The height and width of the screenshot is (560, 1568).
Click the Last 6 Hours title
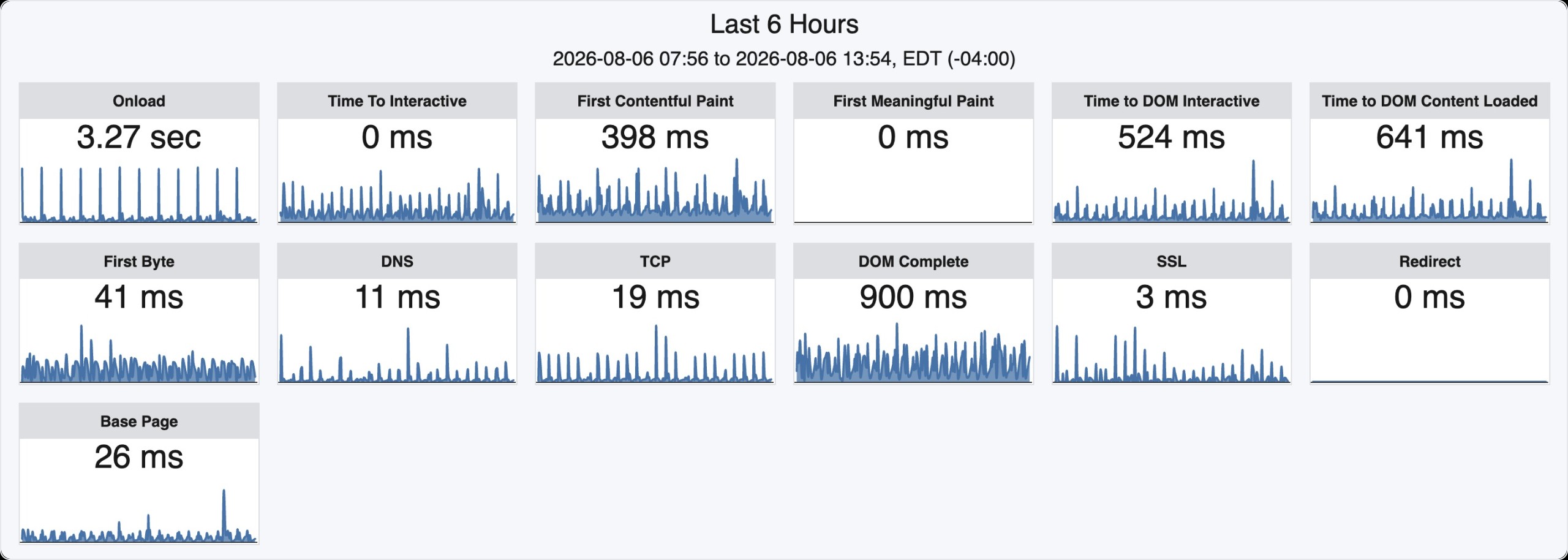click(784, 25)
